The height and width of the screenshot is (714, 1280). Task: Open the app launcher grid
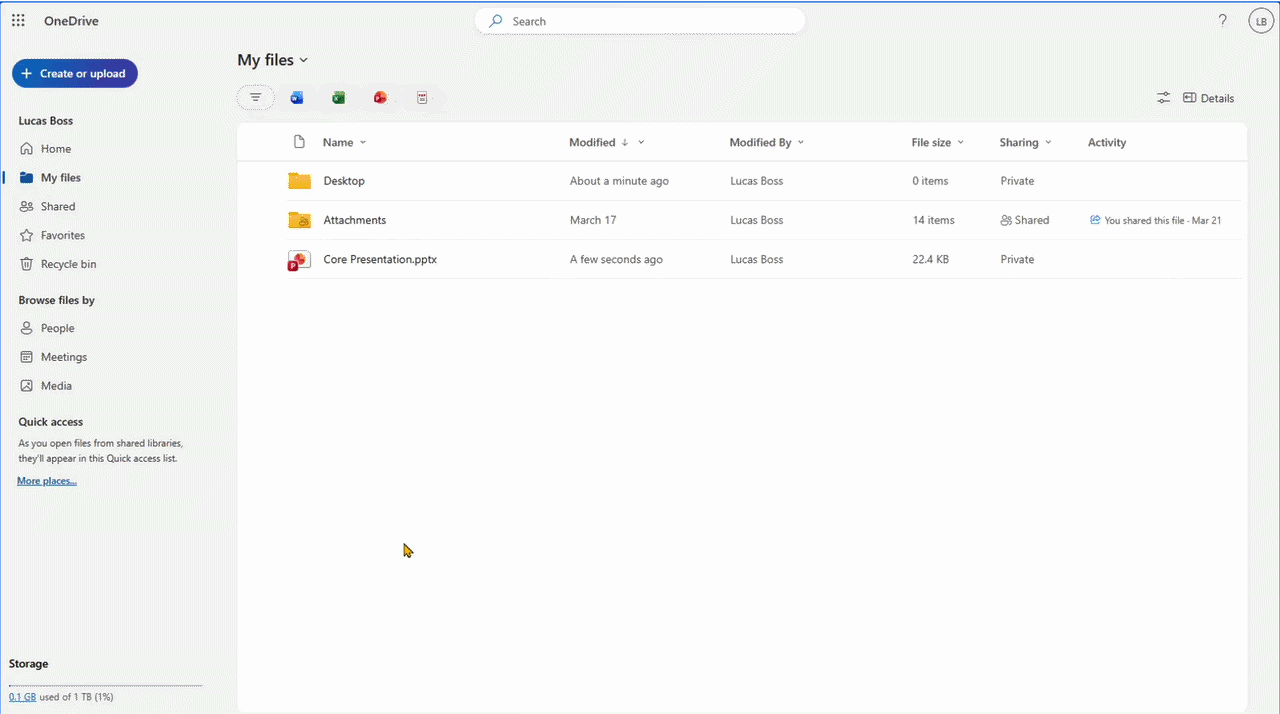18,21
